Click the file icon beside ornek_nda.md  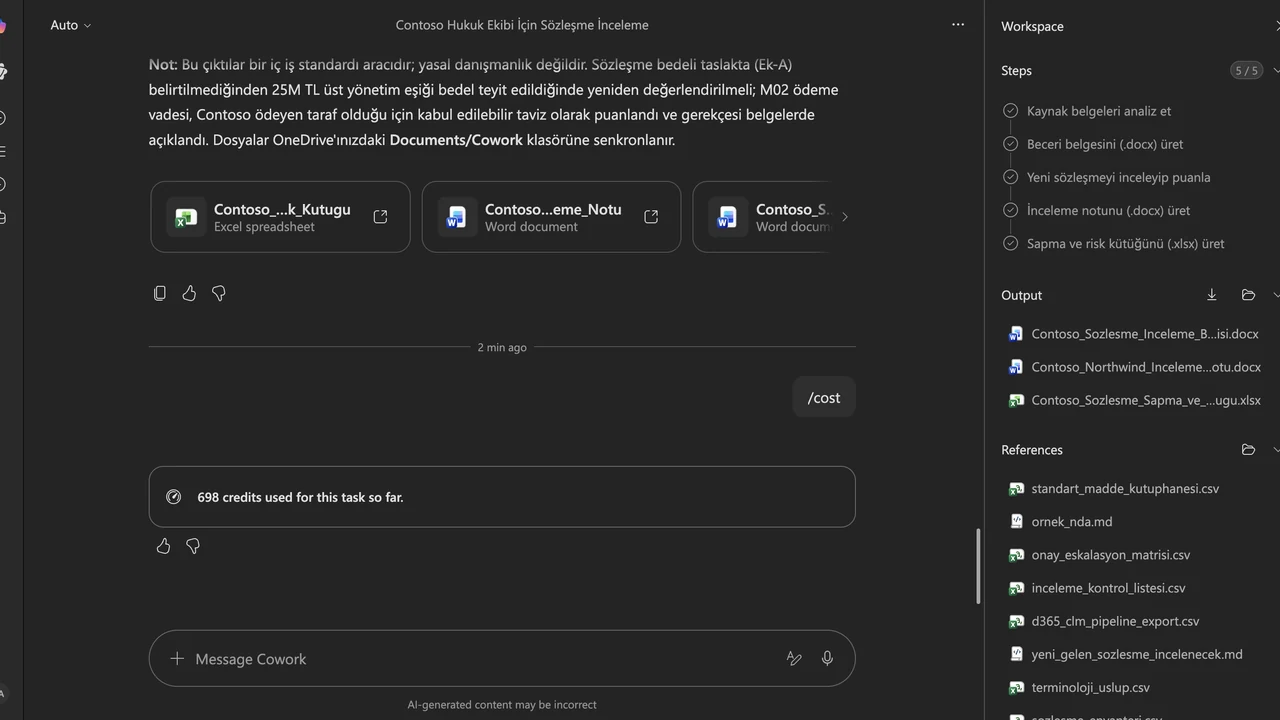pyautogui.click(x=1016, y=522)
